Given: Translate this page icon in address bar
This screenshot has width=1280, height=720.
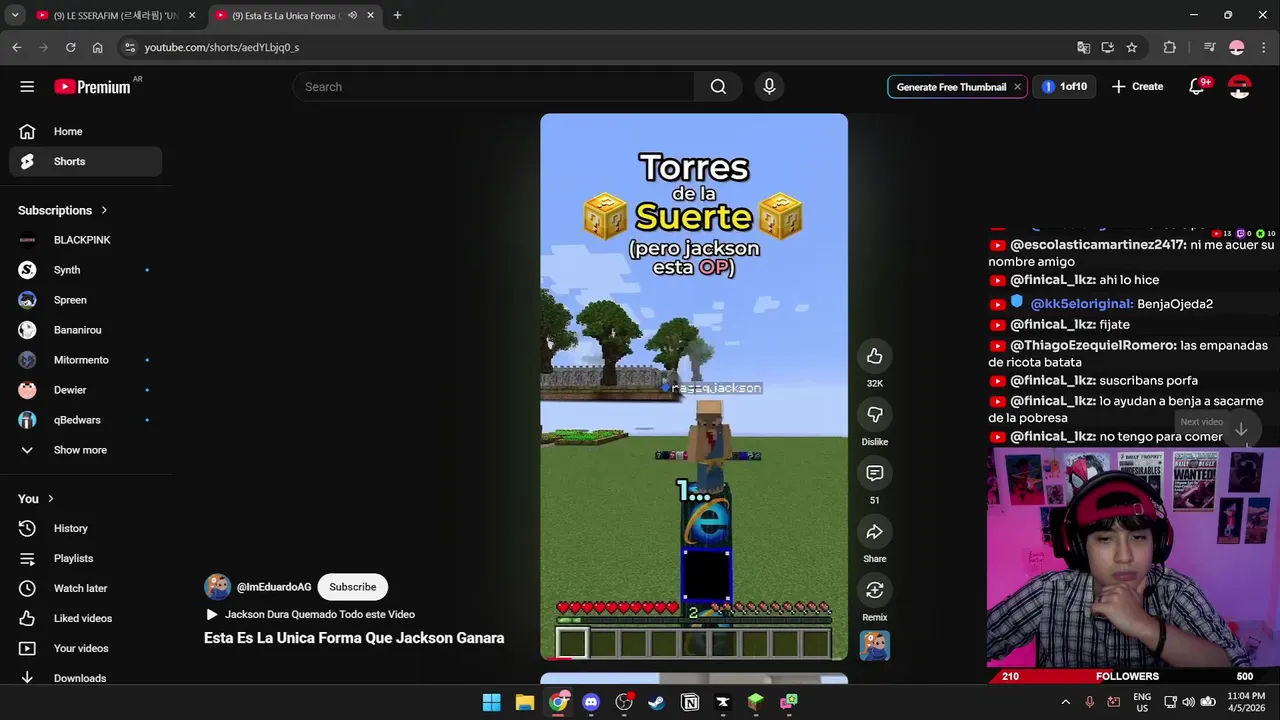Looking at the screenshot, I should (x=1083, y=47).
